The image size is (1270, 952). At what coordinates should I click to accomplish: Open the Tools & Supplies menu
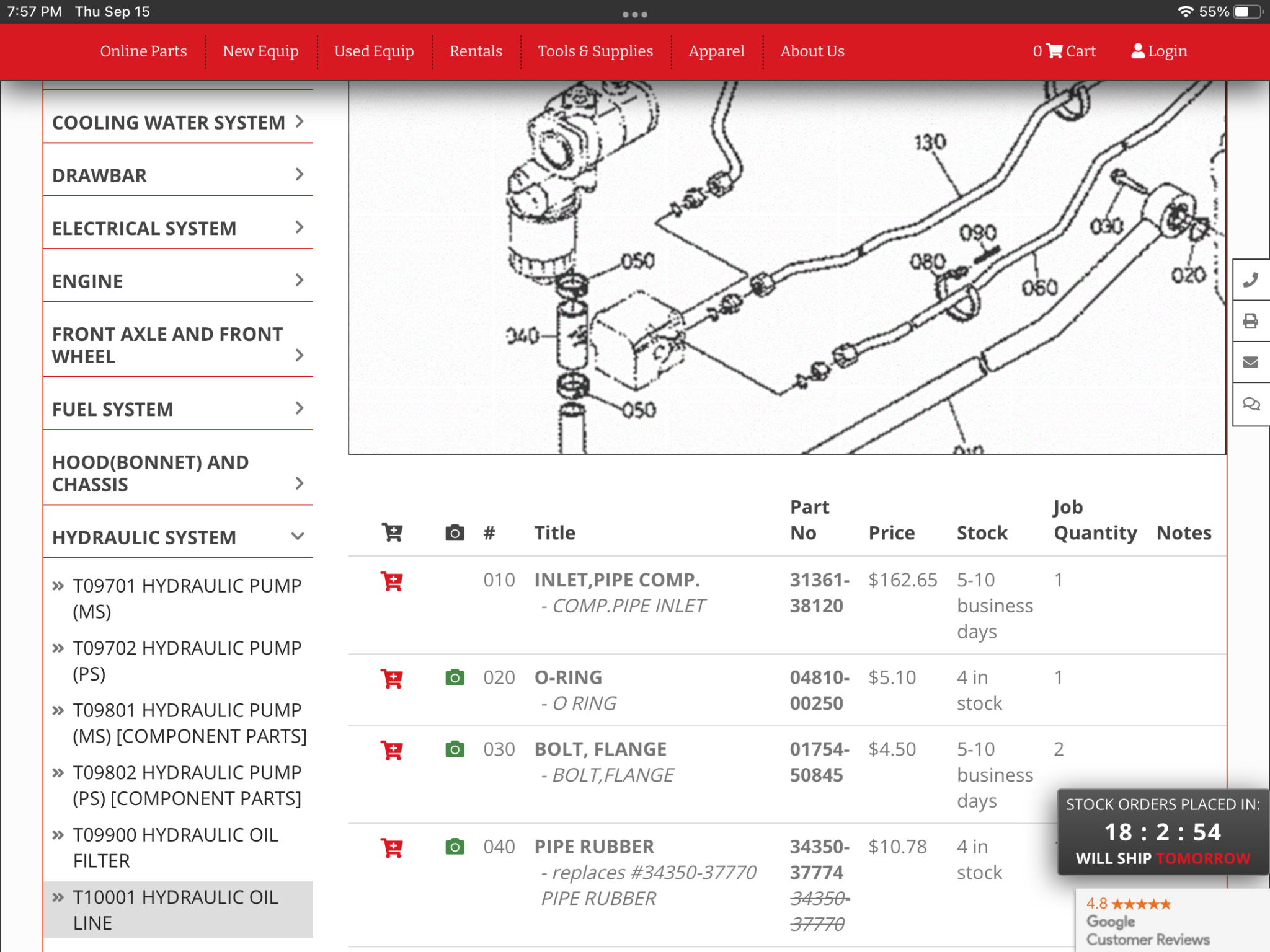coord(595,51)
